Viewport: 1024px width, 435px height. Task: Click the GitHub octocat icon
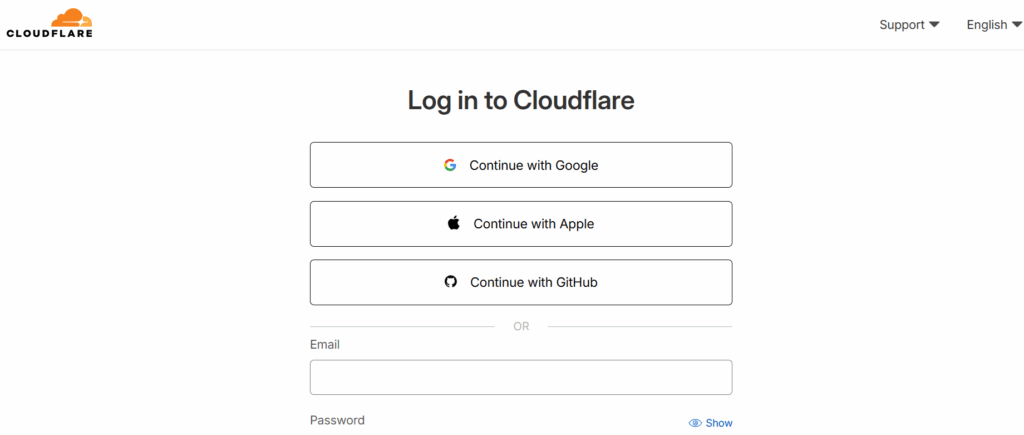(450, 282)
